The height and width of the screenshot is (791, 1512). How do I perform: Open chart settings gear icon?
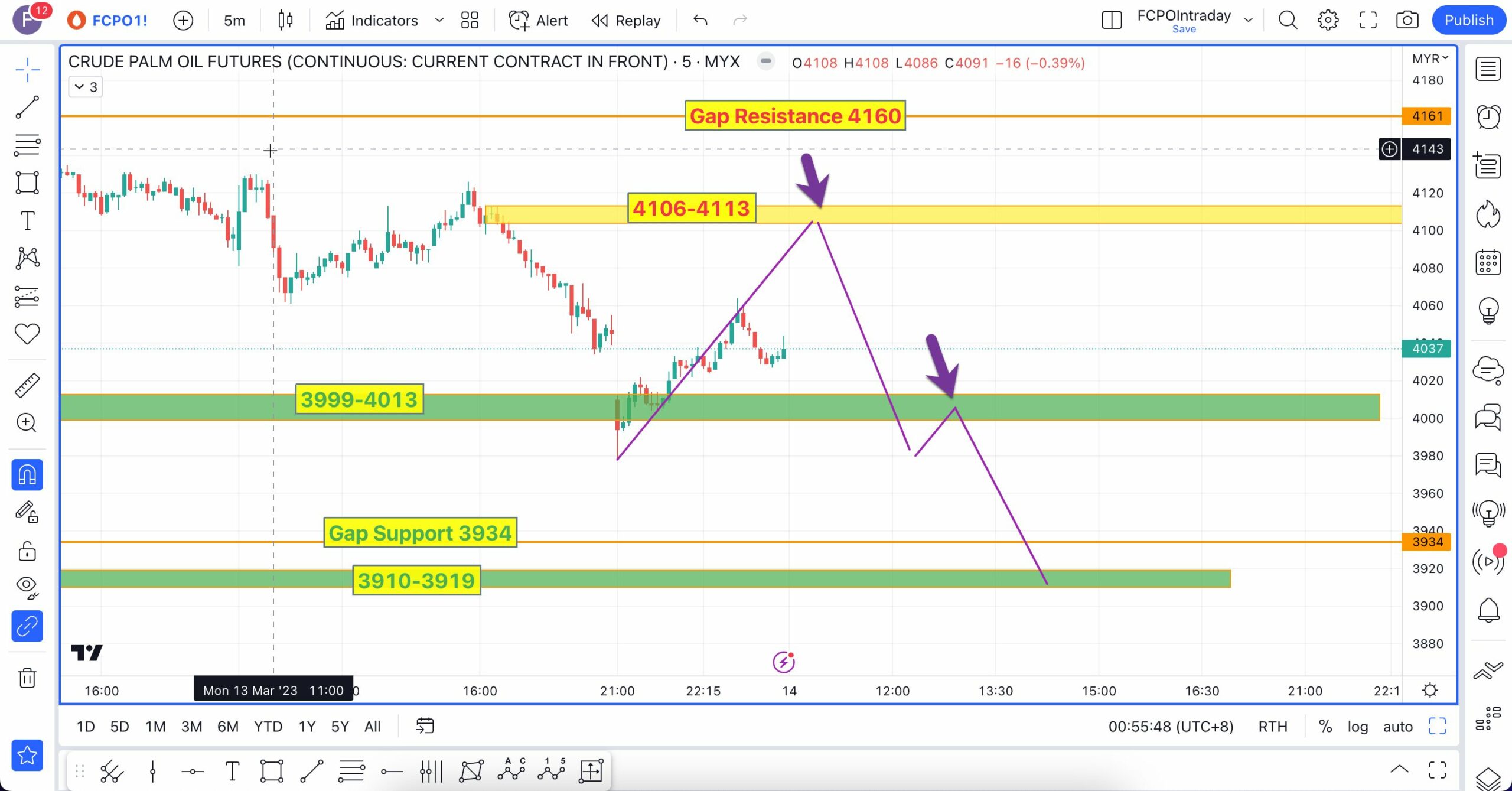click(x=1328, y=20)
